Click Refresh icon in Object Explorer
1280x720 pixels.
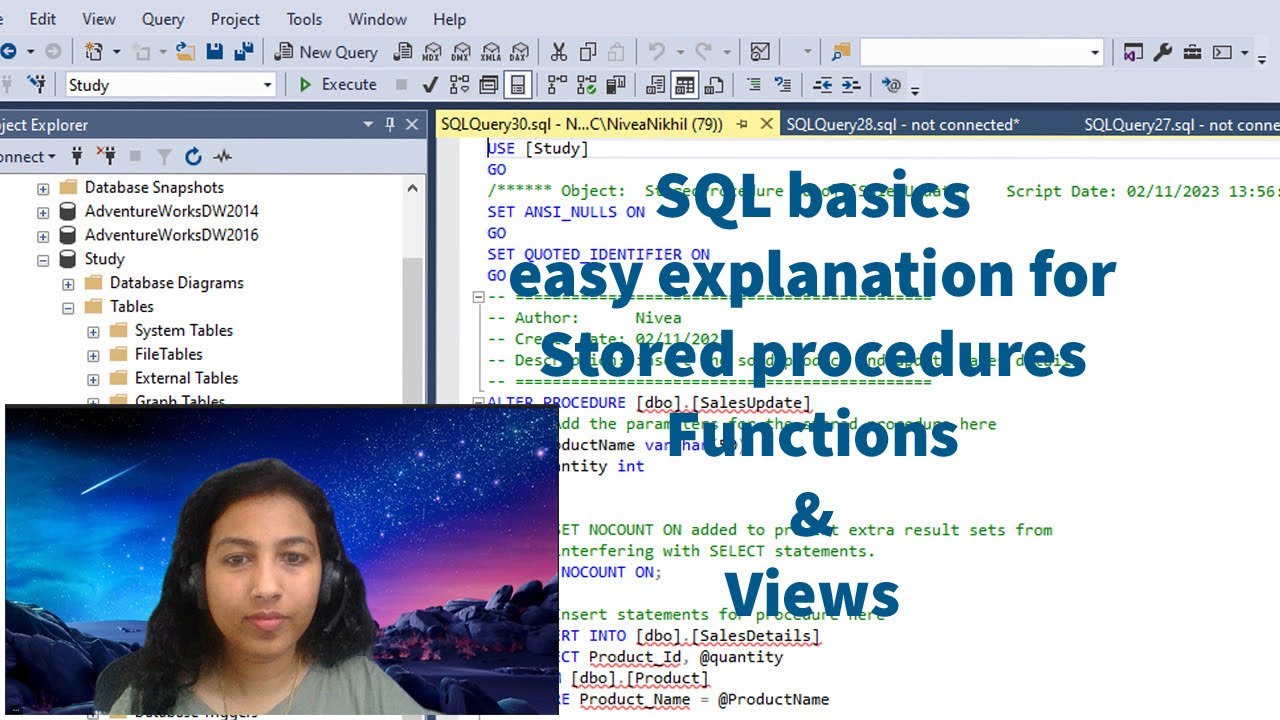[x=193, y=156]
